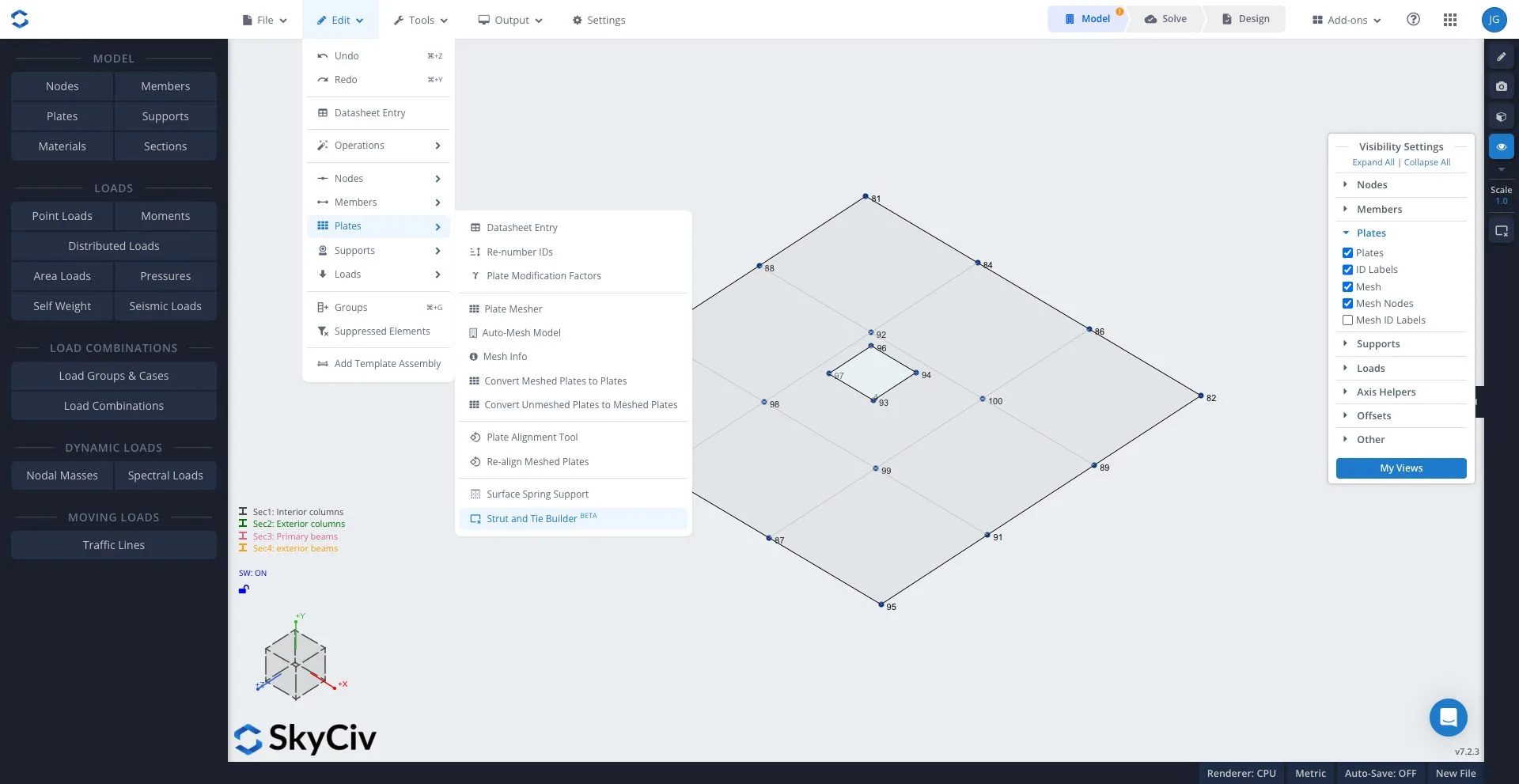Image resolution: width=1519 pixels, height=784 pixels.
Task: Open the Add-ons dropdown
Action: (1347, 20)
